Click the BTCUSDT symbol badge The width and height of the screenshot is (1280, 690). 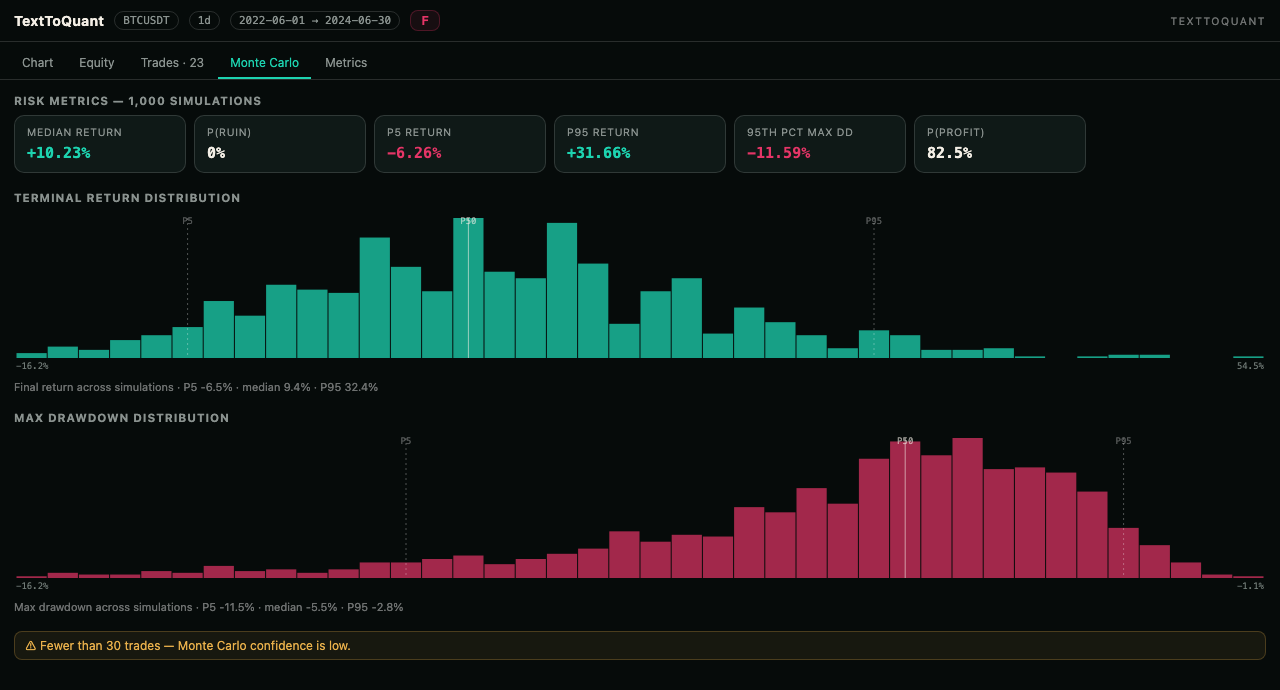[147, 20]
